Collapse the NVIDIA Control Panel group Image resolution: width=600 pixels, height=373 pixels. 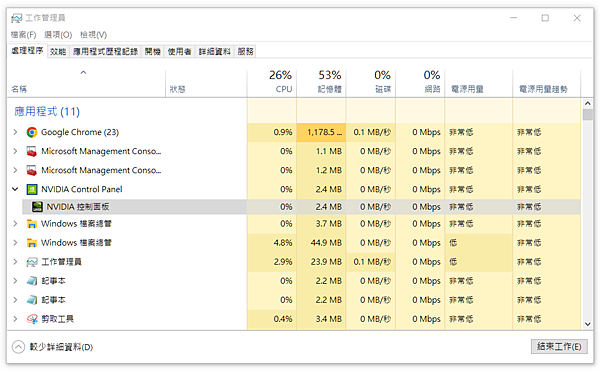15,189
